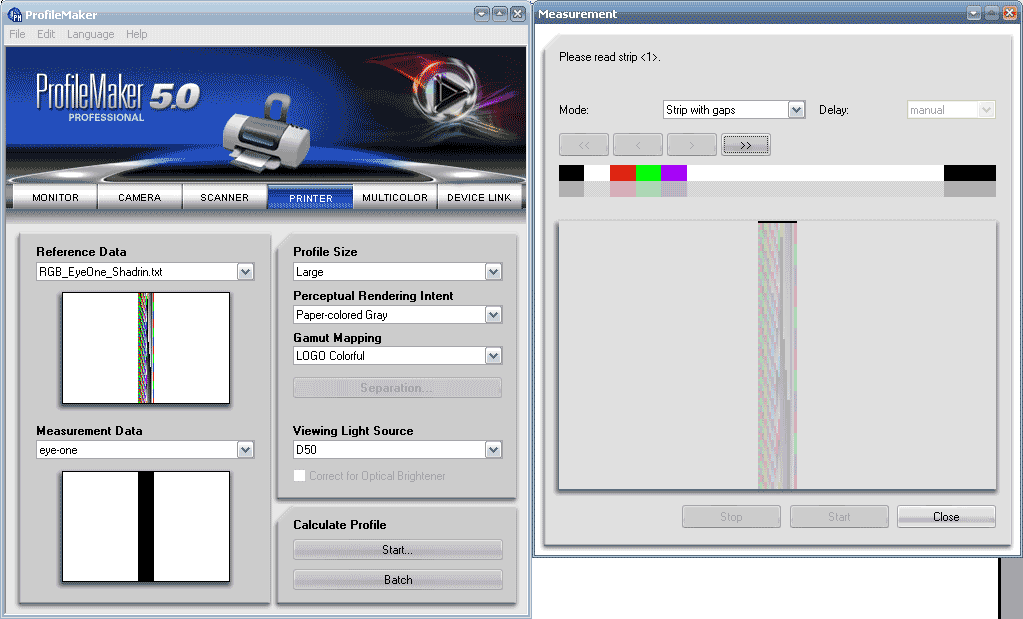Open the Reference Data dropdown

245,272
